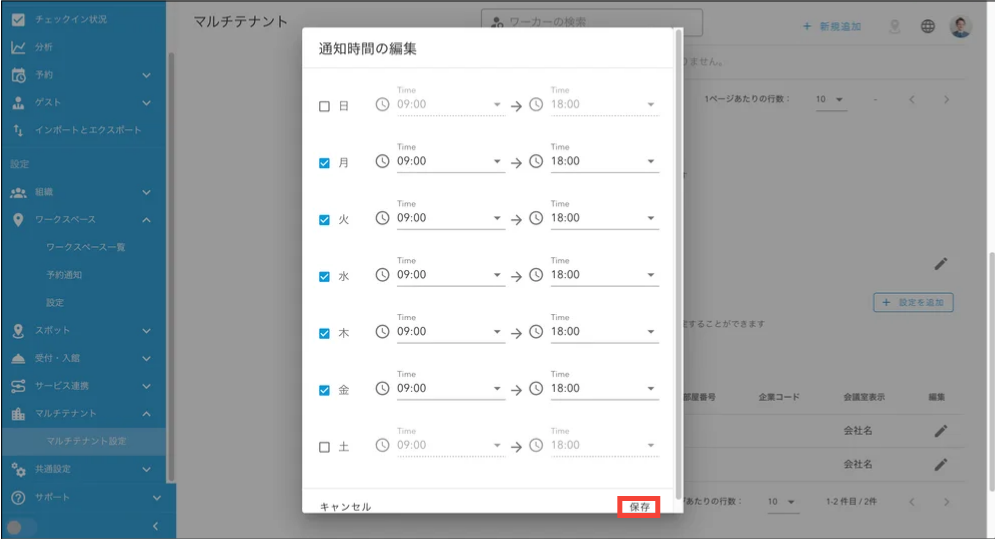Open ワークスペース一覧 in the sidebar

click(x=86, y=247)
